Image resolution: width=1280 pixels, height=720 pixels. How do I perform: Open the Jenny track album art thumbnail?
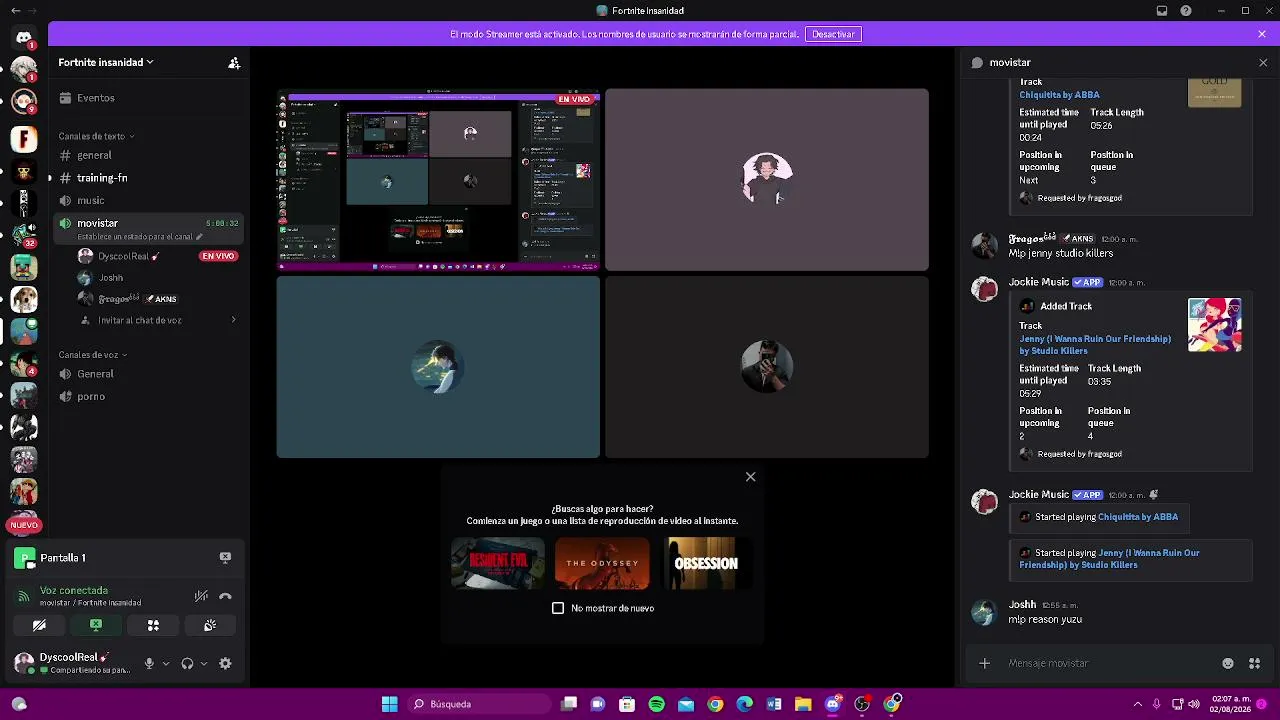coord(1215,325)
